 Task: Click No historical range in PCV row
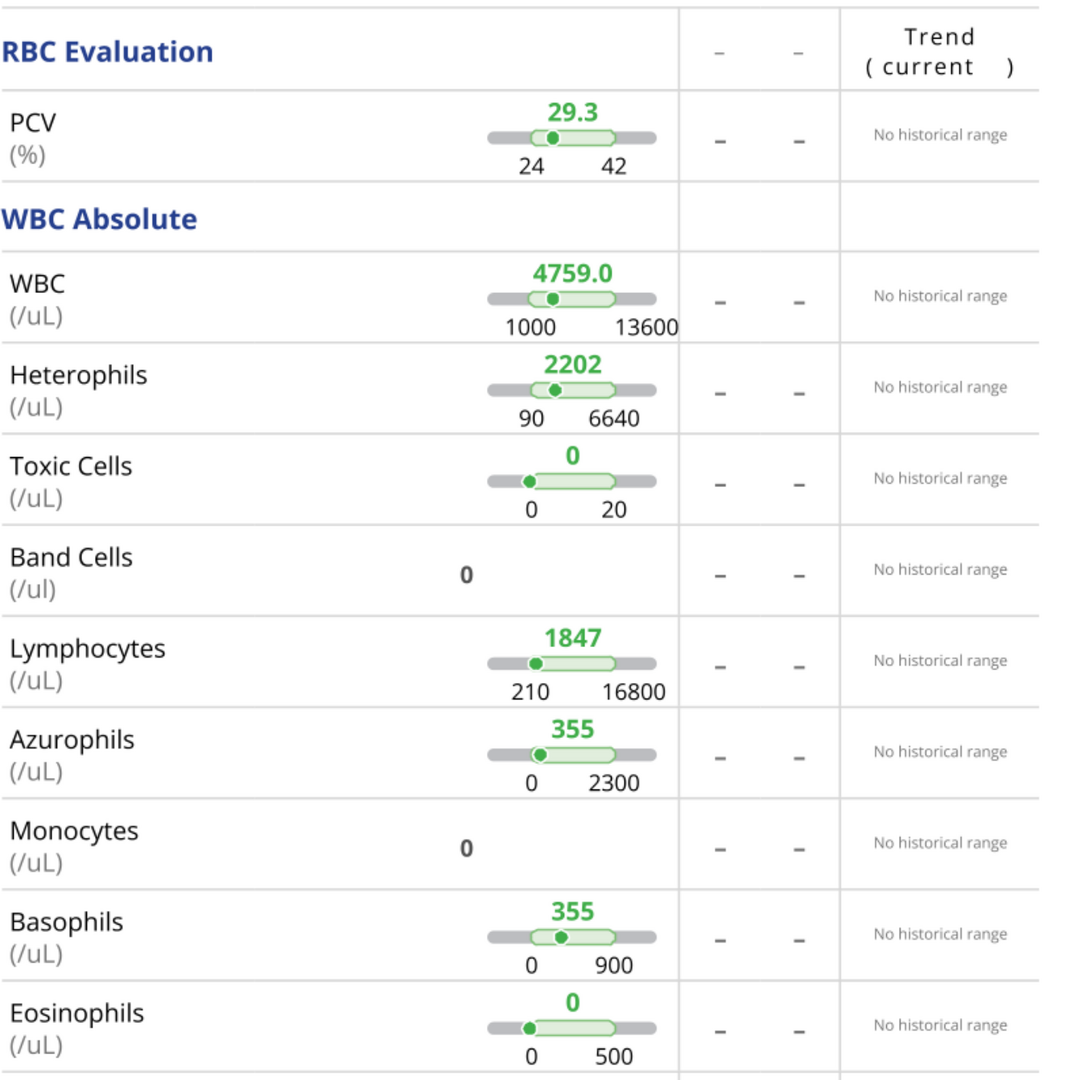940,135
